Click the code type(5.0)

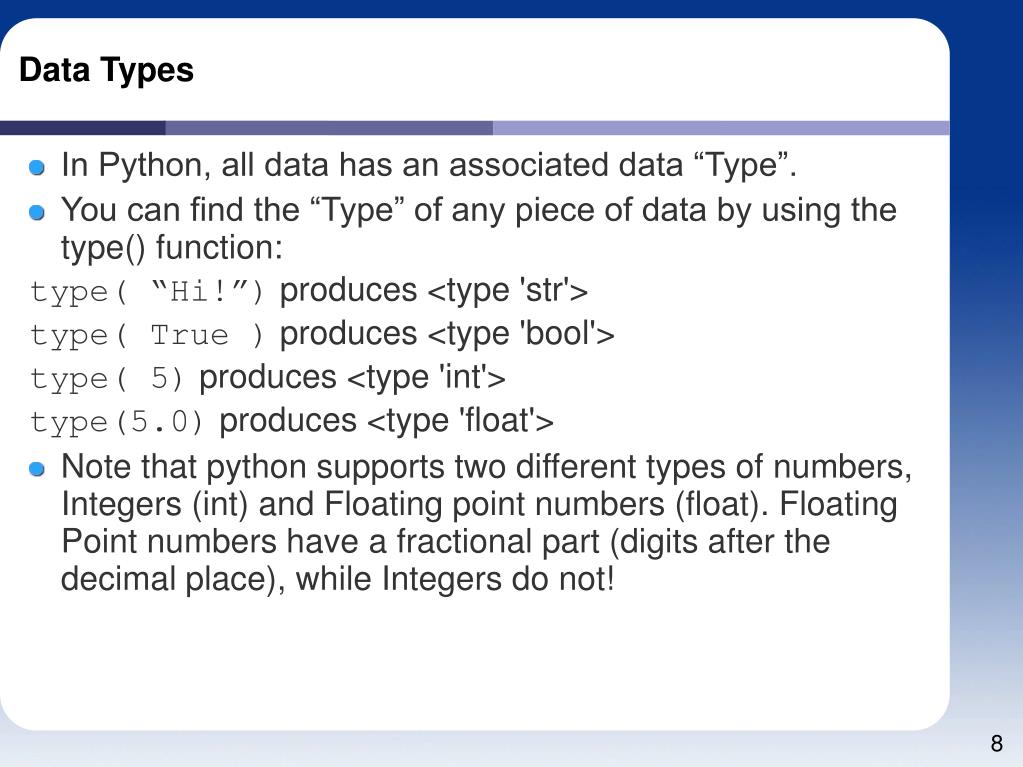pos(117,423)
